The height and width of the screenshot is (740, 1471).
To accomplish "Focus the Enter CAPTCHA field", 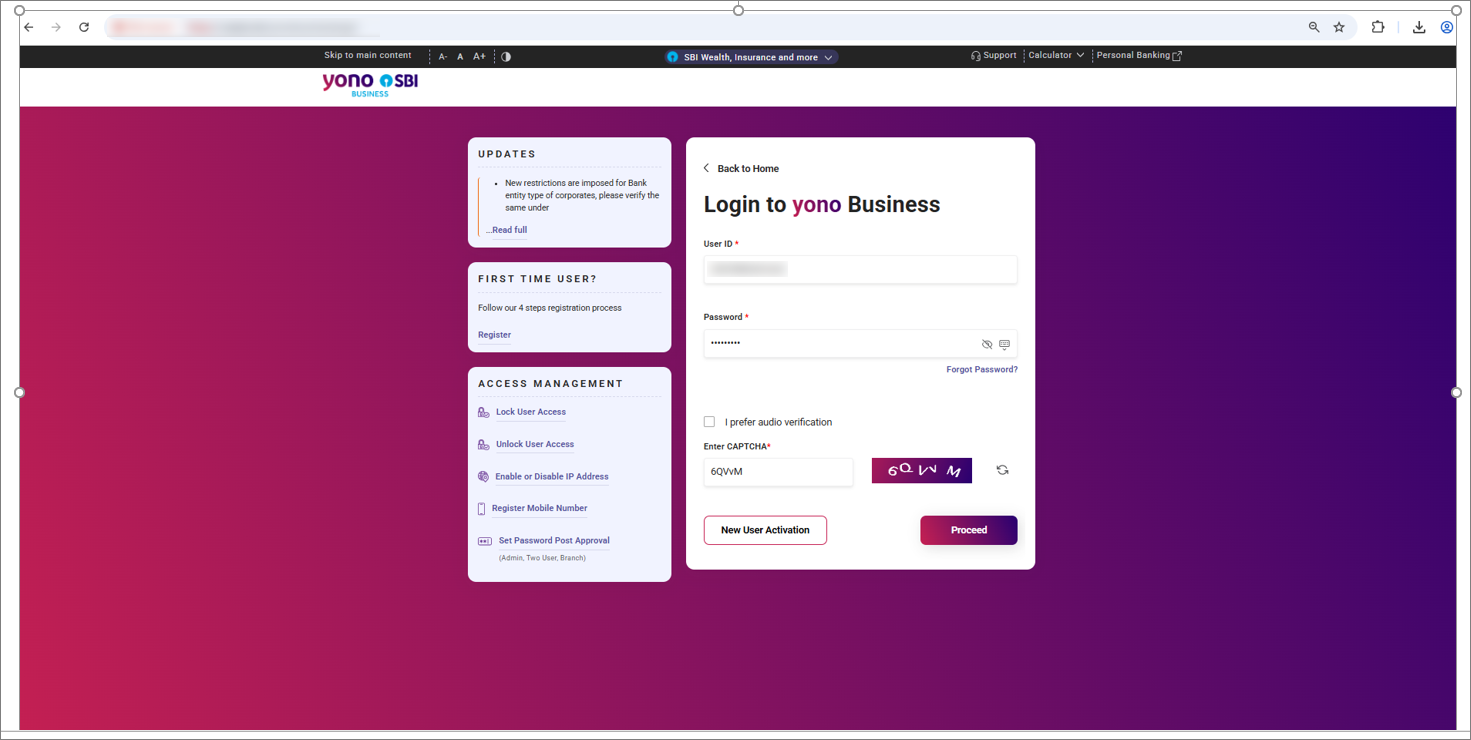I will [778, 472].
